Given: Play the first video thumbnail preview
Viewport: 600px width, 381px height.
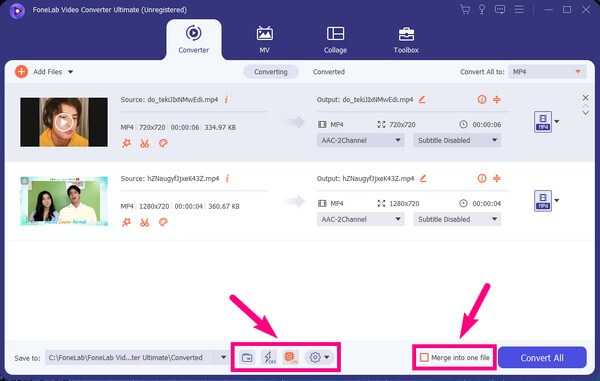Looking at the screenshot, I should 64,122.
